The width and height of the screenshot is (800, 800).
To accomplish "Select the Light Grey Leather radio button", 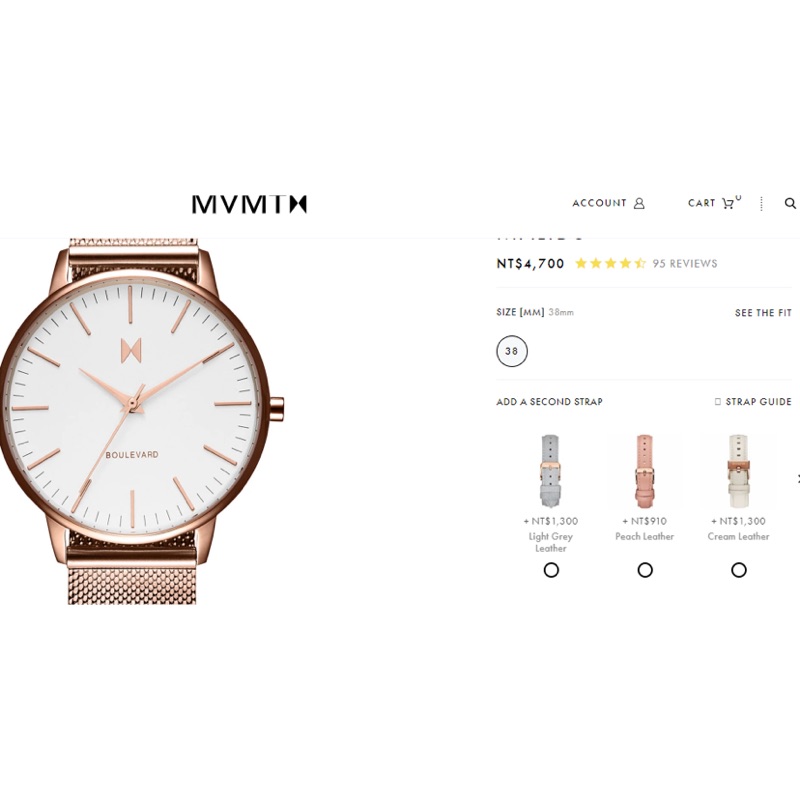I will coord(551,570).
